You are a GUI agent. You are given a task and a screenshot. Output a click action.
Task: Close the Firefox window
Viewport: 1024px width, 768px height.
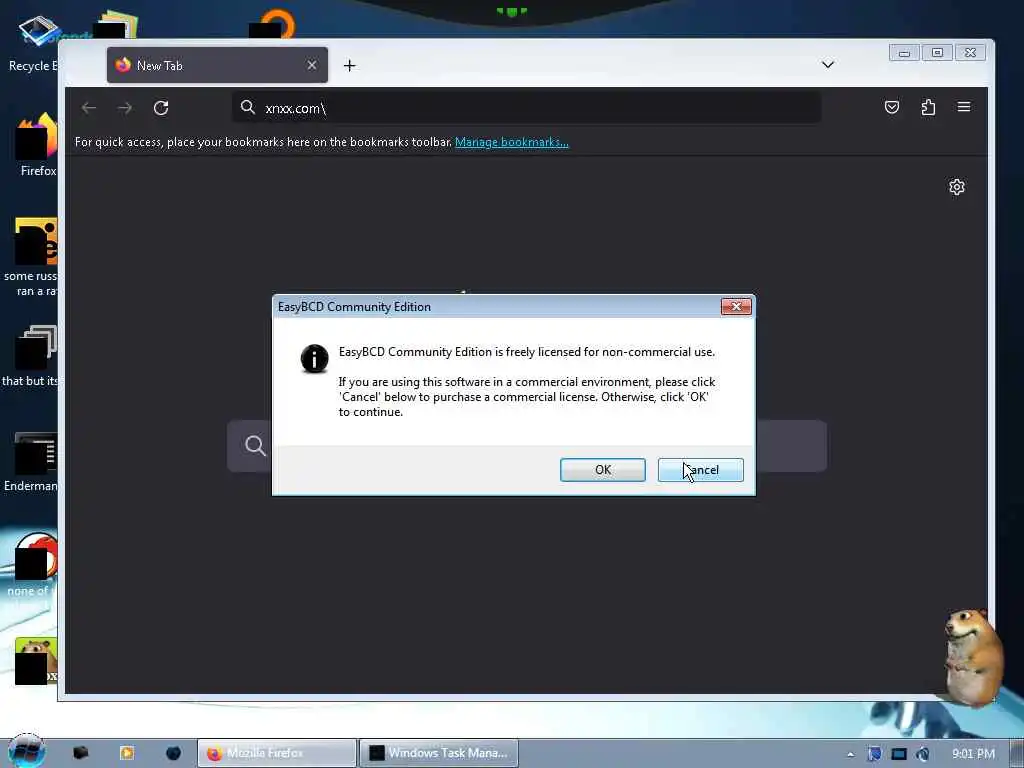970,53
